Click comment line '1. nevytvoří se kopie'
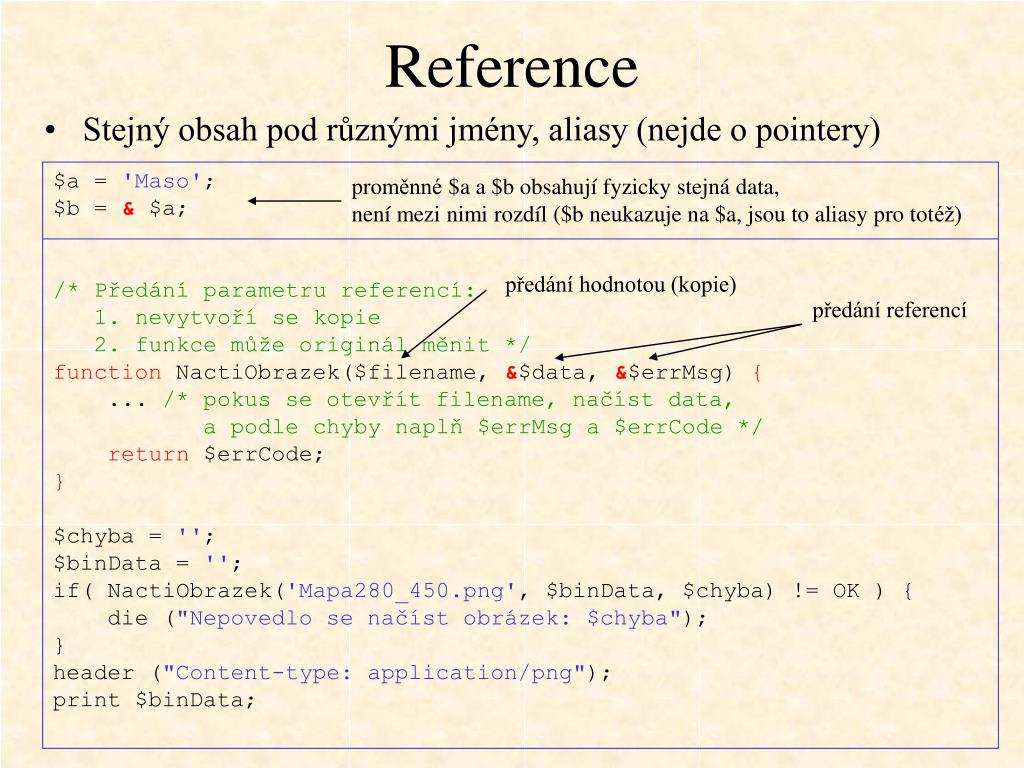This screenshot has height=768, width=1024. coord(237,318)
